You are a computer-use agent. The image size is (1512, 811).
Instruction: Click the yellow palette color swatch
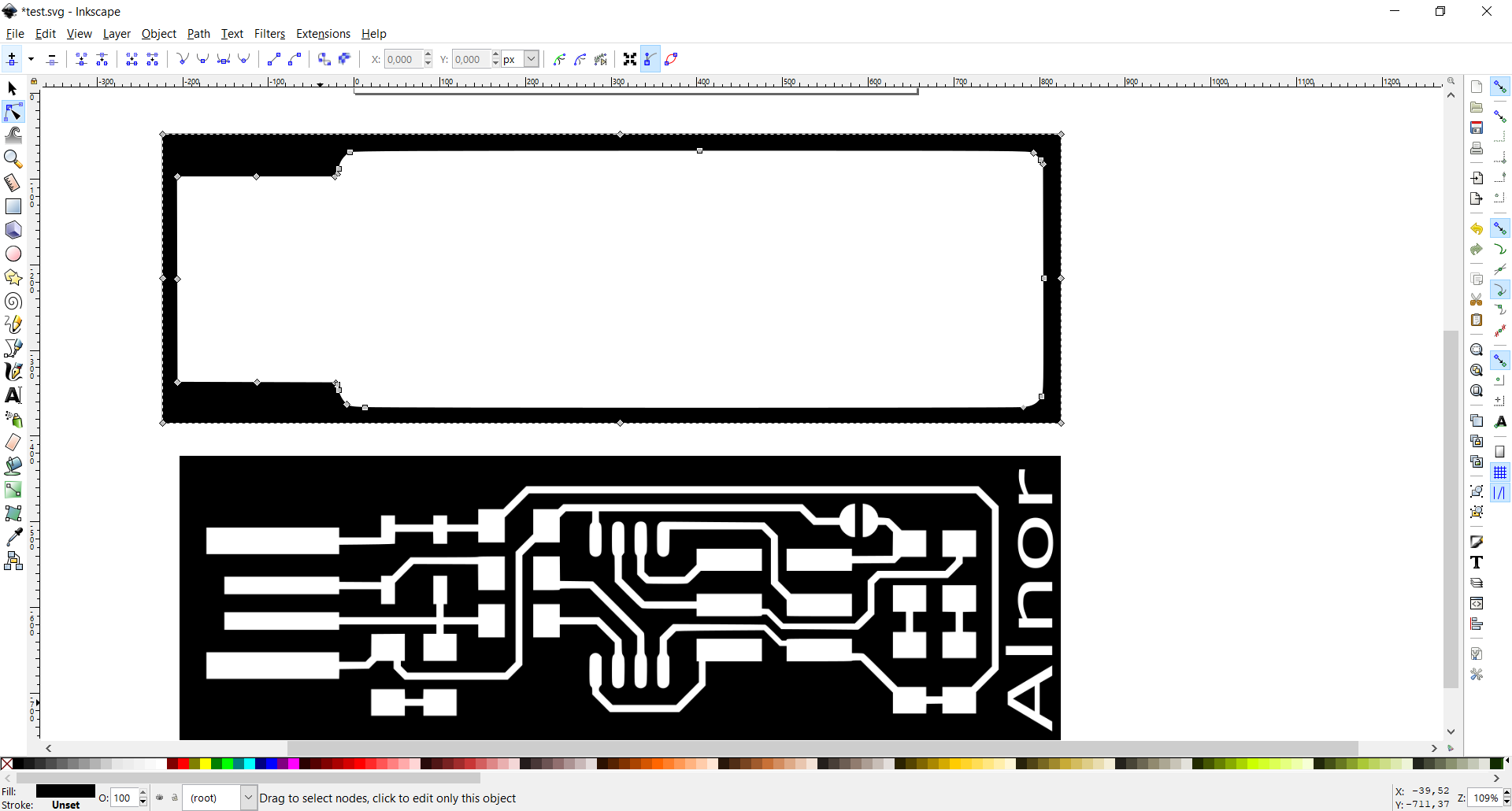tap(205, 764)
